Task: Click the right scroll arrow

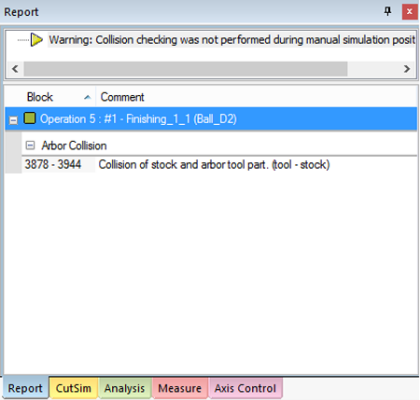Action: tap(407, 69)
